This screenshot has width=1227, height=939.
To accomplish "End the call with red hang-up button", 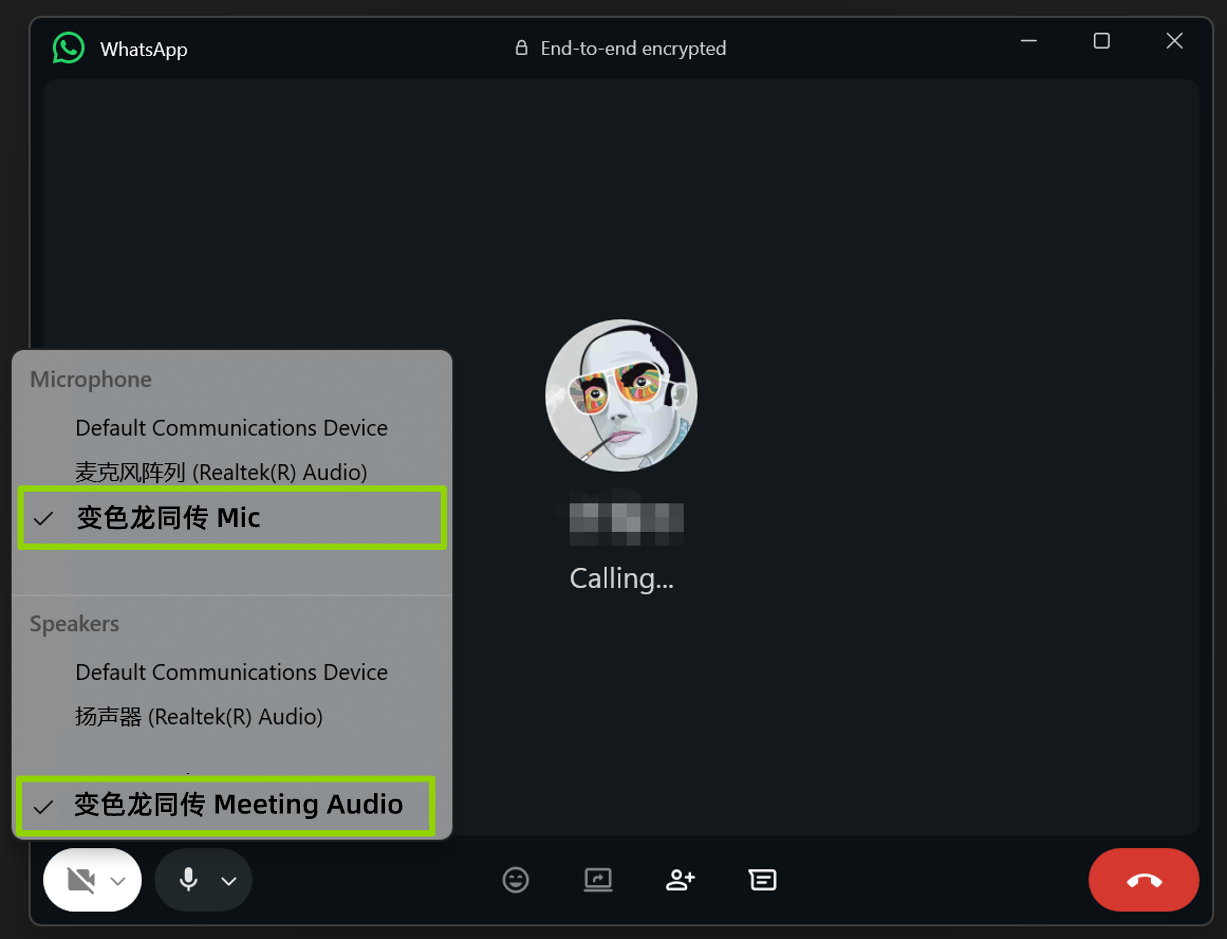I will [x=1143, y=880].
